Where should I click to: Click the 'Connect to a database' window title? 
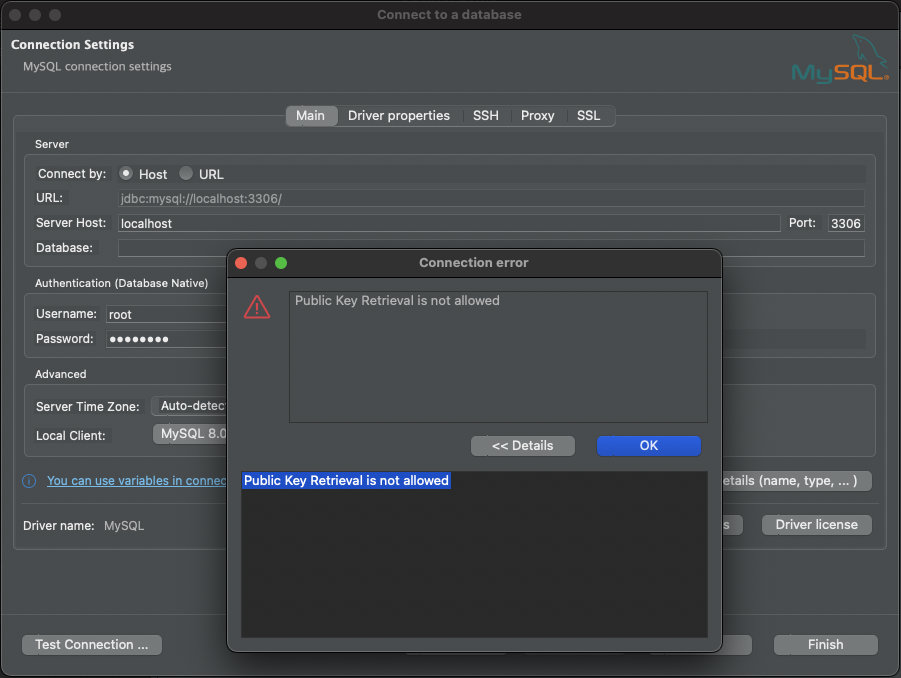[449, 15]
